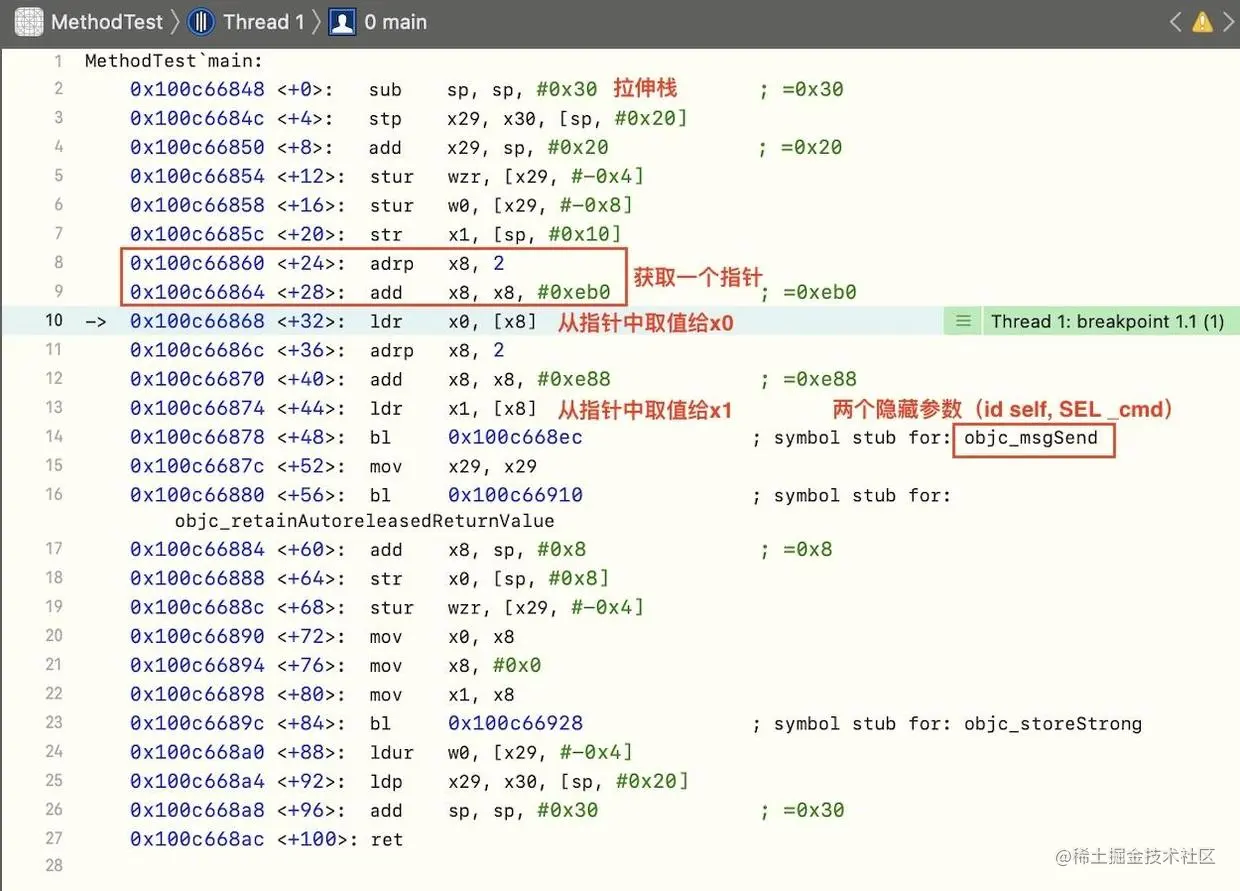
Task: Select the Thread 1 icon in jump bar
Action: pos(200,21)
